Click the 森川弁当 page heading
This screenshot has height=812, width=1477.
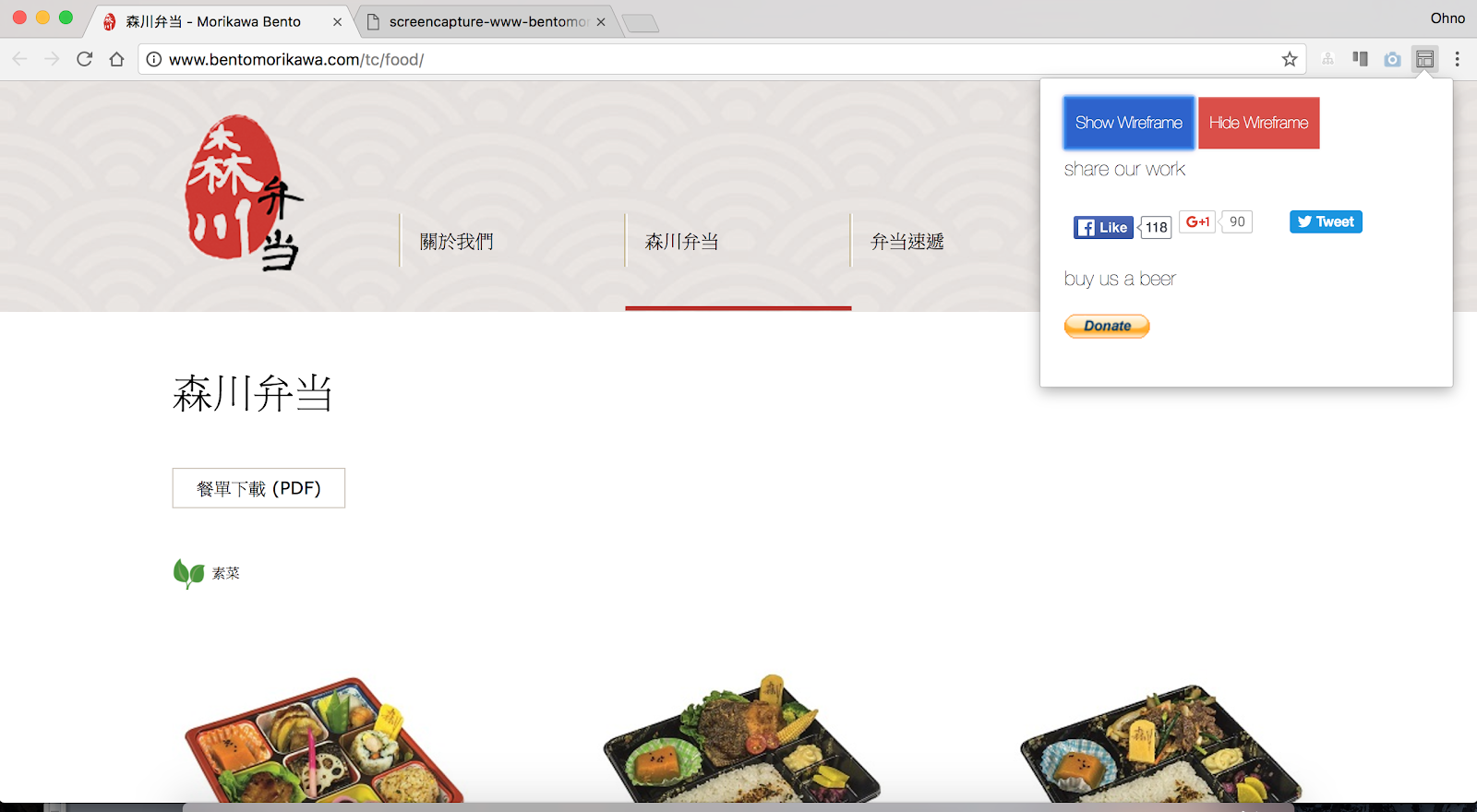click(252, 393)
